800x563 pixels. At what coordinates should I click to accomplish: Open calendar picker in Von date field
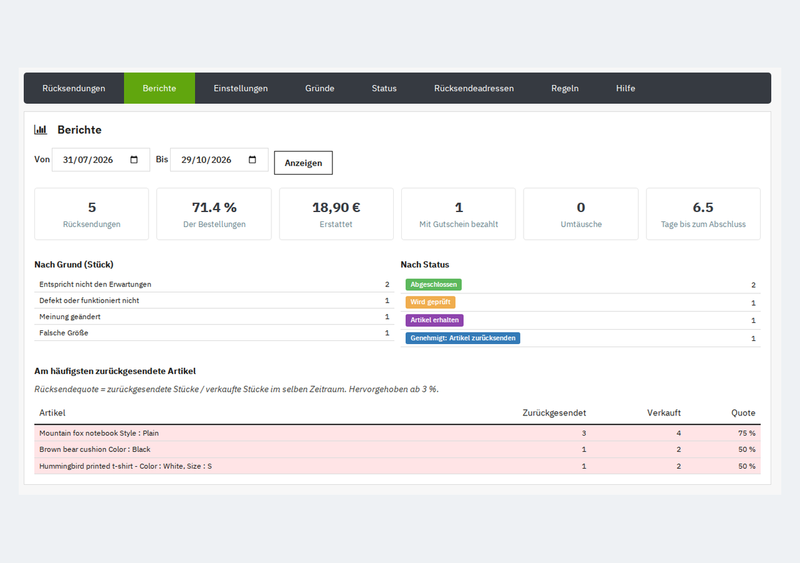(x=134, y=160)
